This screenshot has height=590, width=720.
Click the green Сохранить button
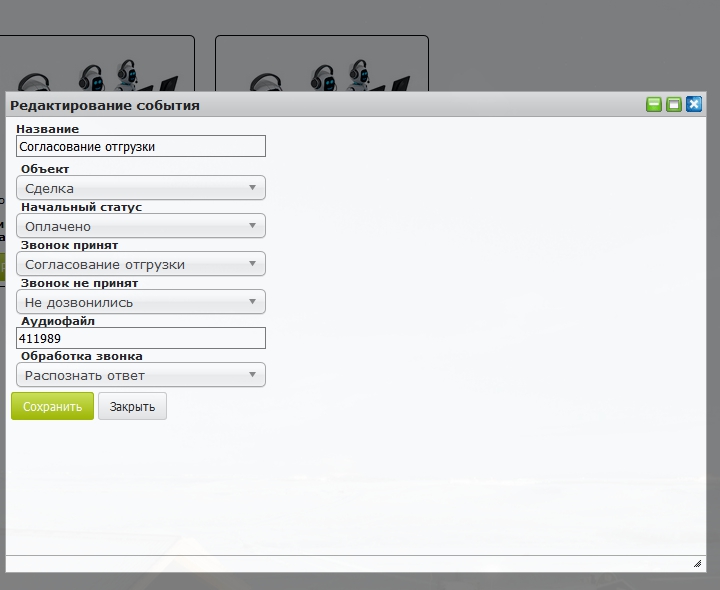coord(52,406)
